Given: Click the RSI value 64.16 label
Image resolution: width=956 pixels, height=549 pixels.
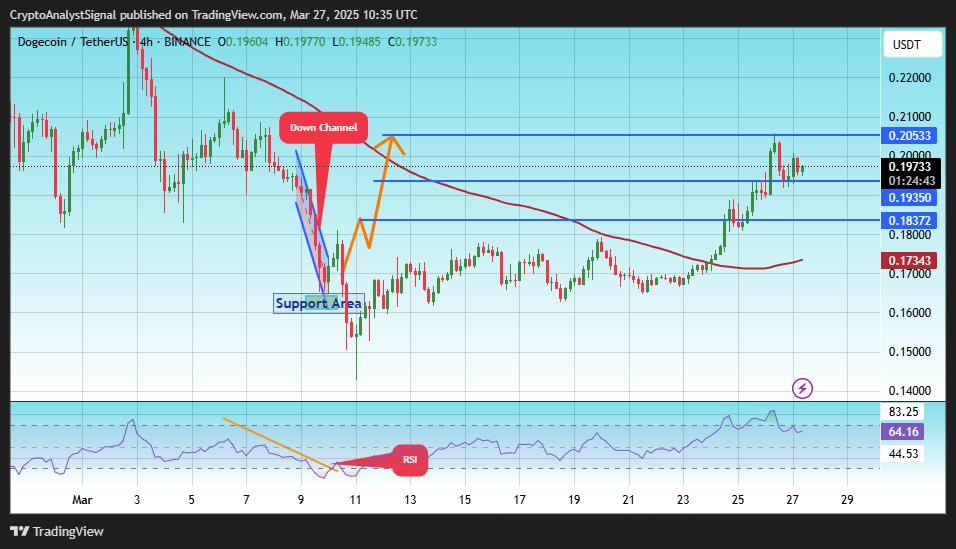Looking at the screenshot, I should (903, 432).
